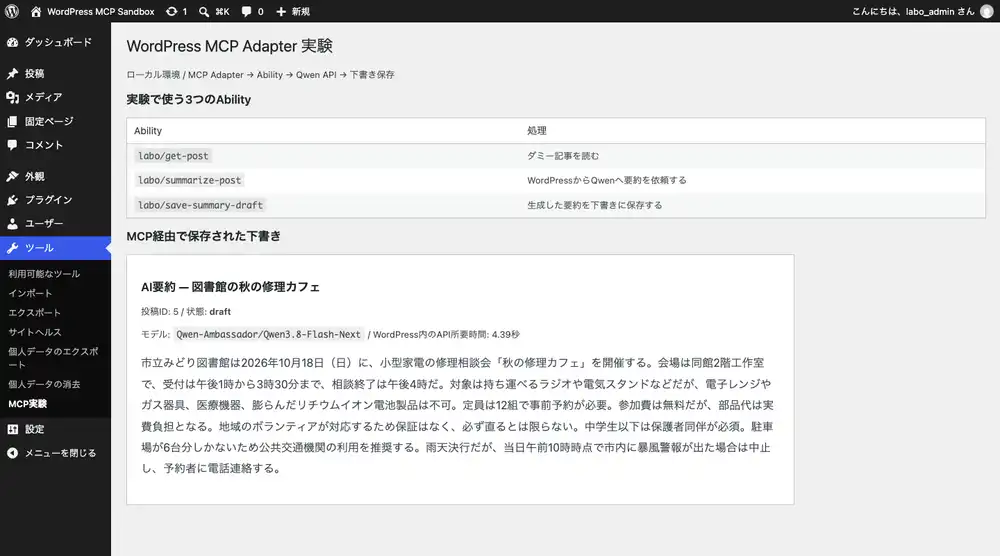Go to 個人データのエクスポート submenu
The height and width of the screenshot is (556, 1000).
54,358
